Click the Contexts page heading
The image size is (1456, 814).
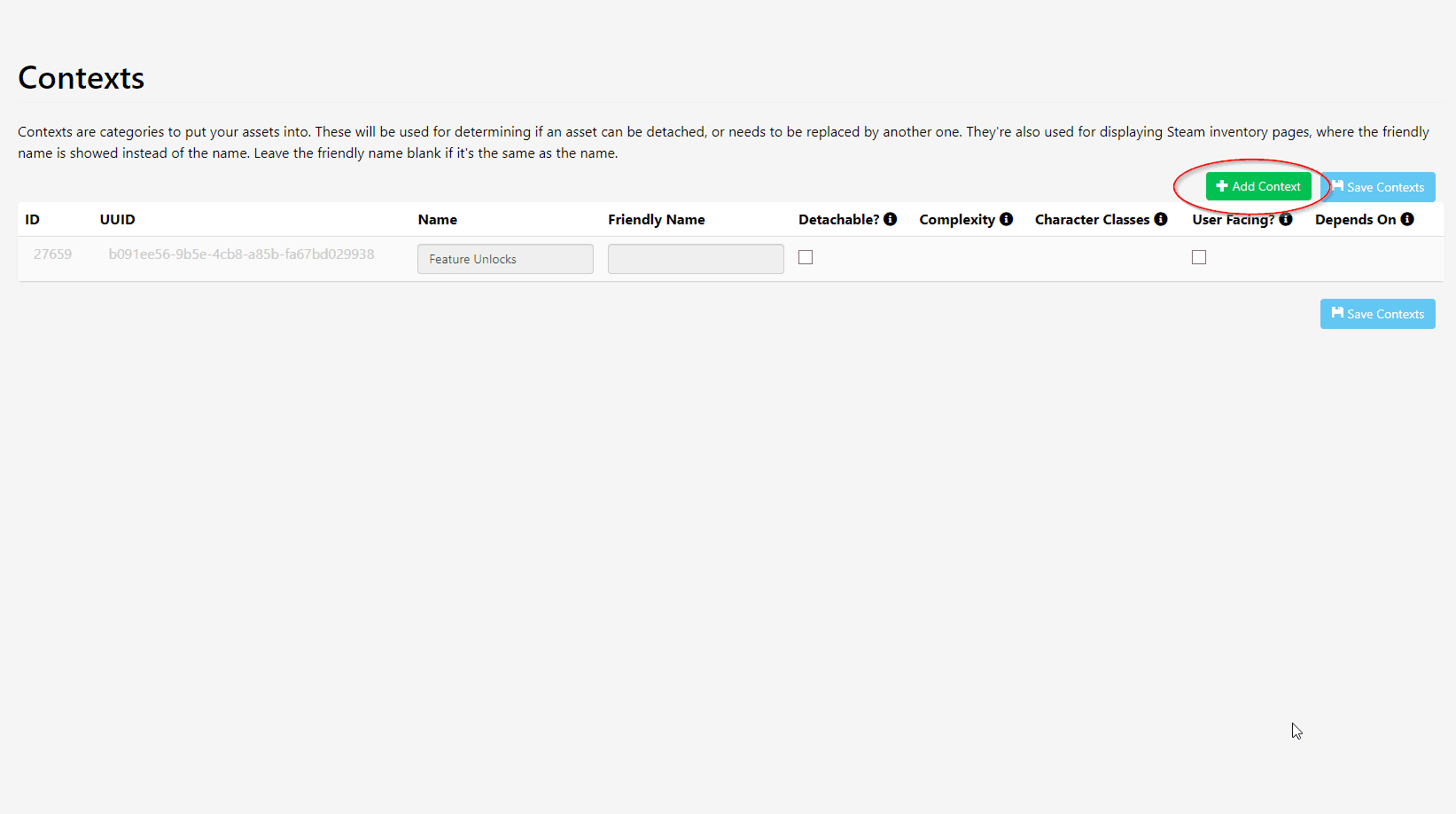click(82, 78)
